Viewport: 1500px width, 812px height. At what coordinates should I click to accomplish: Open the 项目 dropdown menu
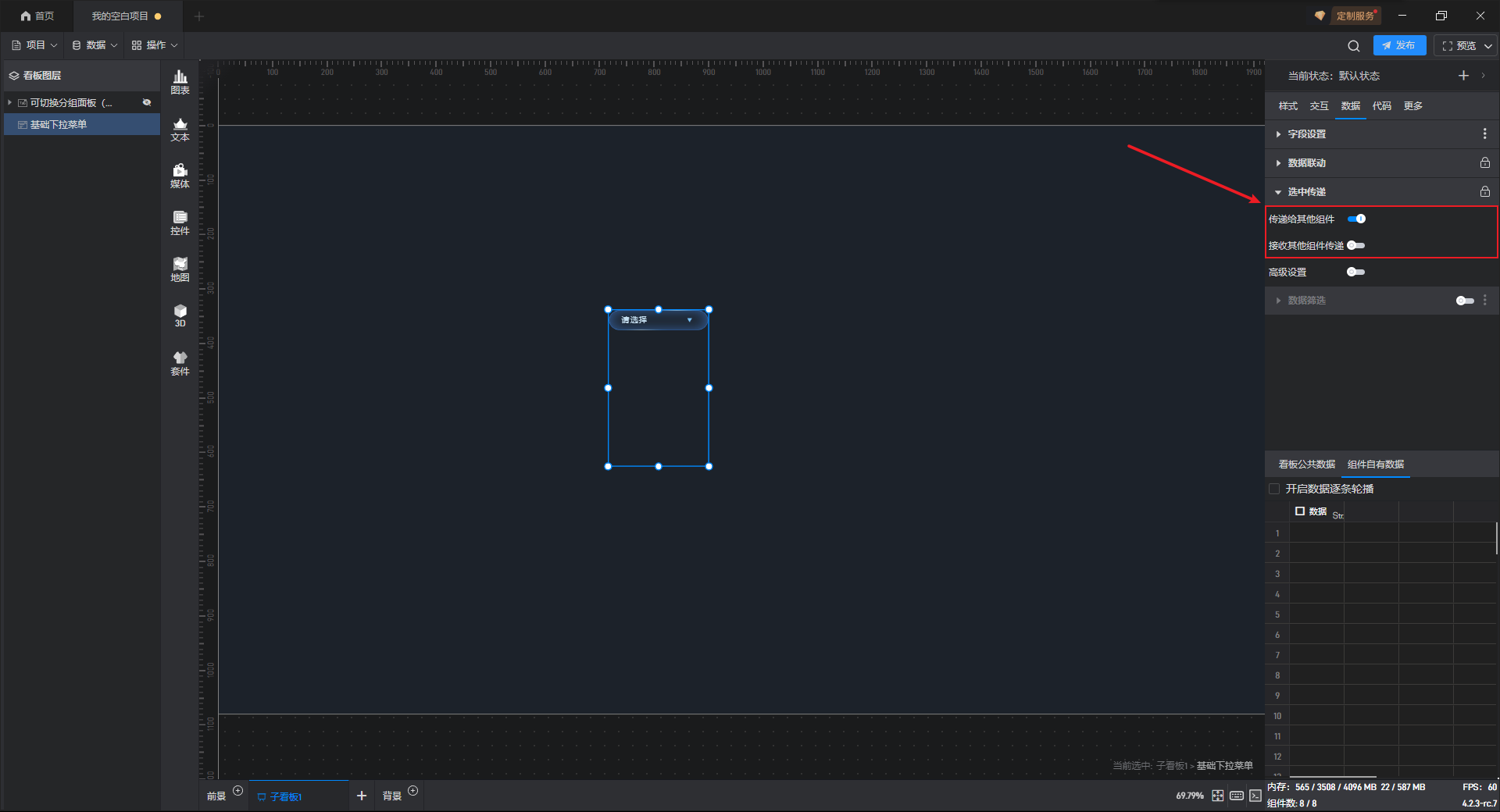[x=34, y=45]
